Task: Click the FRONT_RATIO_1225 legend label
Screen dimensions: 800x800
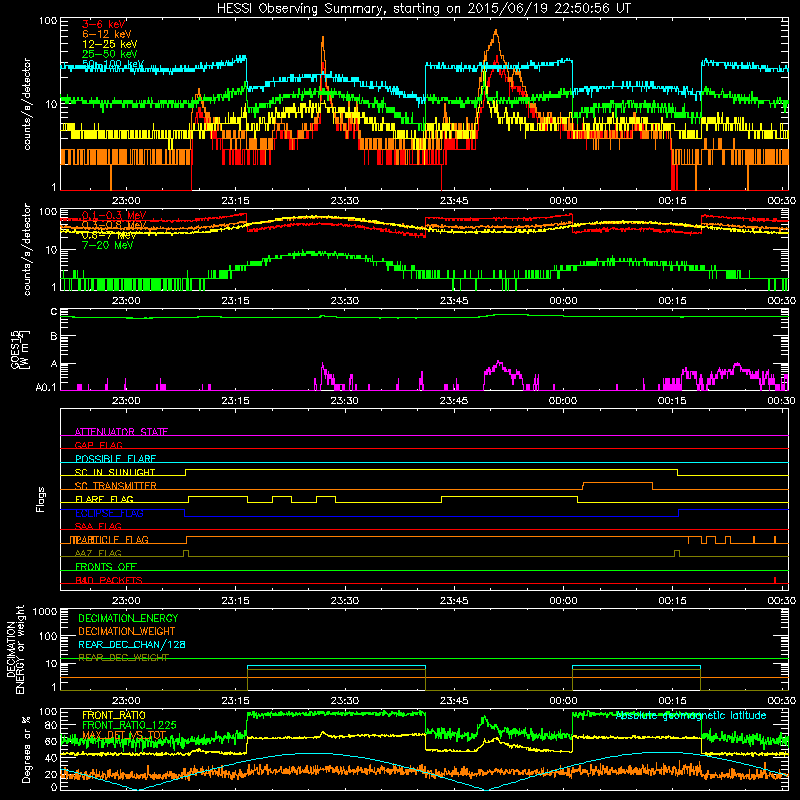Action: click(129, 725)
